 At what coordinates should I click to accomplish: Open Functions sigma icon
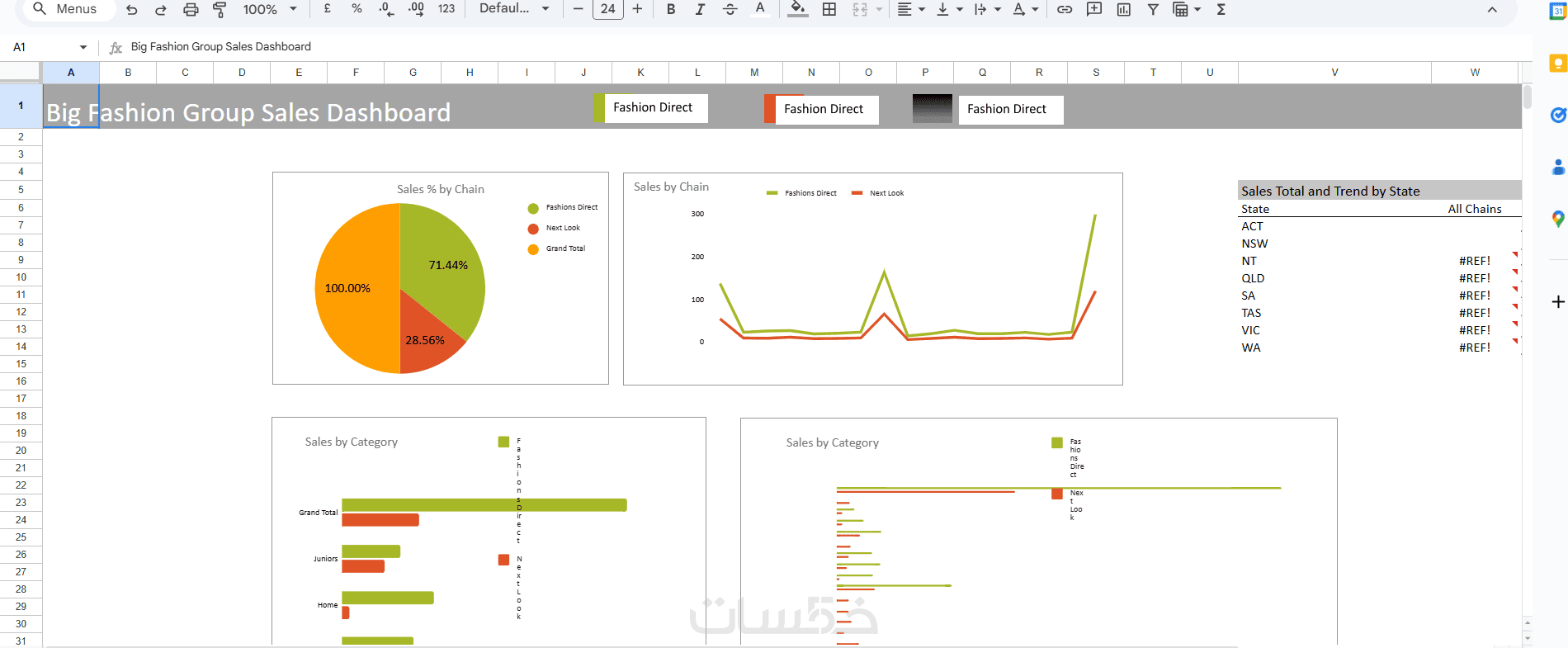1221,9
